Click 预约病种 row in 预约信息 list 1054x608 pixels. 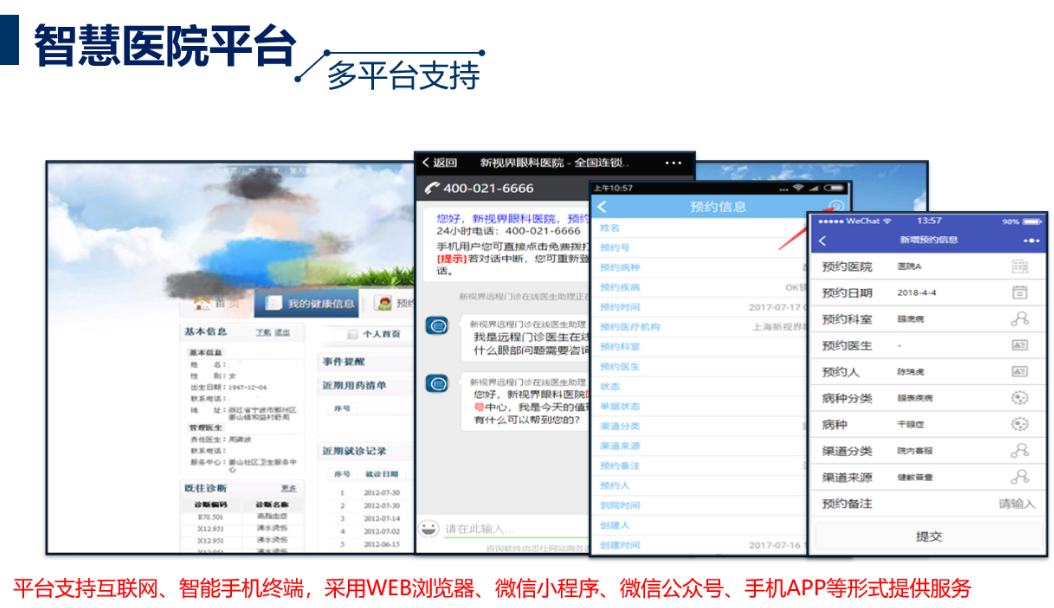(x=699, y=267)
